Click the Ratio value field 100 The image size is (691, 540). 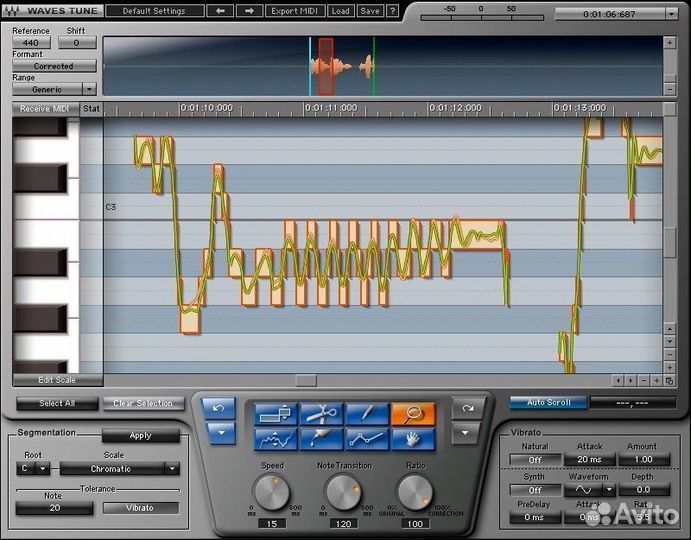[x=415, y=524]
